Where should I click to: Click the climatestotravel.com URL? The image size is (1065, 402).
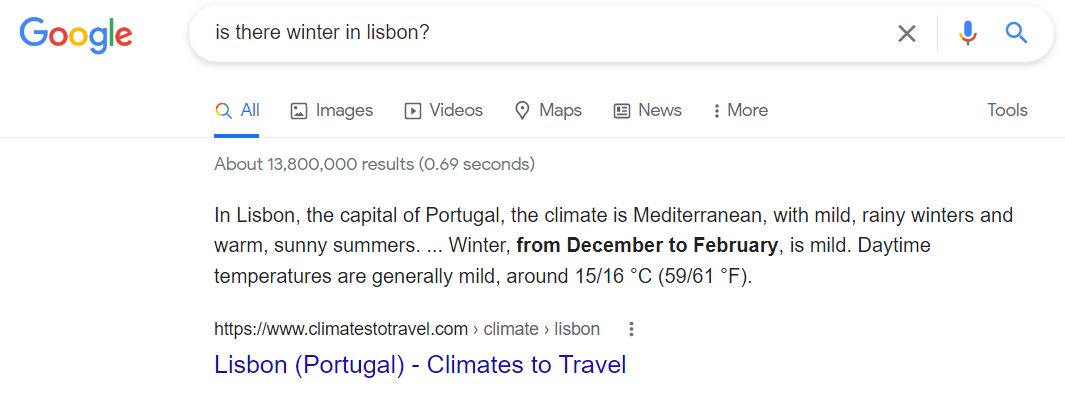click(341, 329)
